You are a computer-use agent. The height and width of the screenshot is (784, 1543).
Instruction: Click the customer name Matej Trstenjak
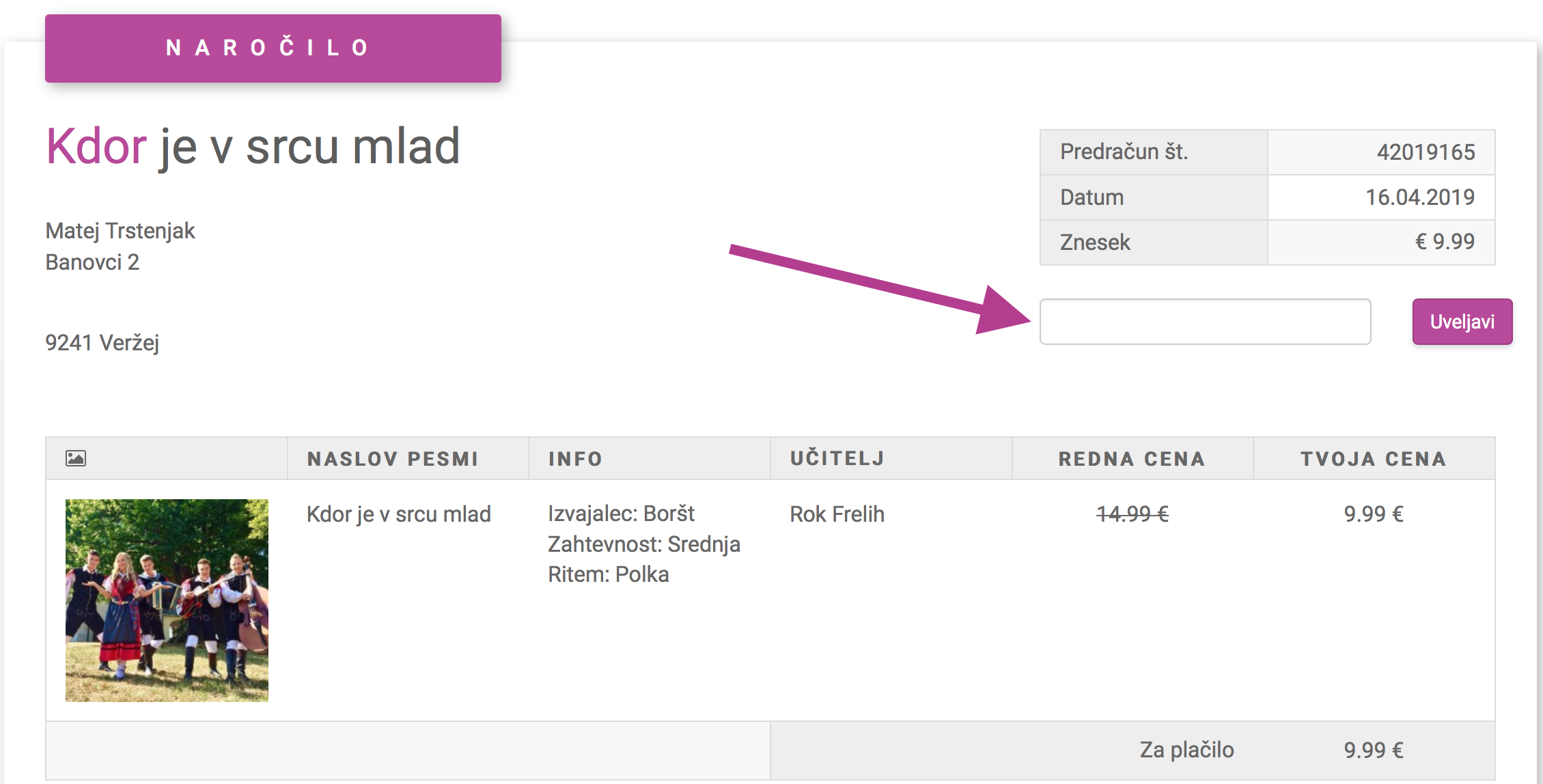pos(120,231)
